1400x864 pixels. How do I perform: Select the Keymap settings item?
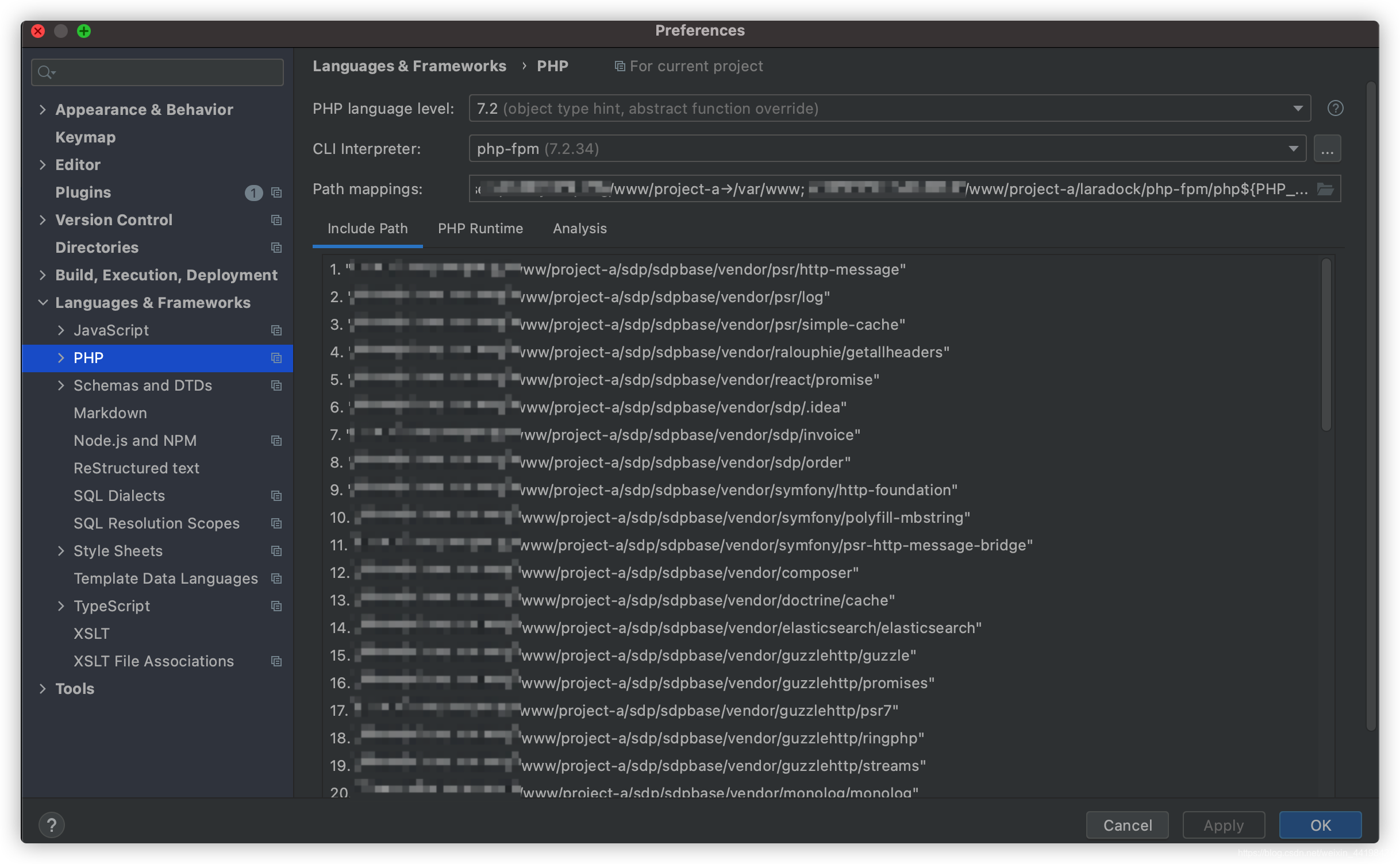tap(85, 137)
